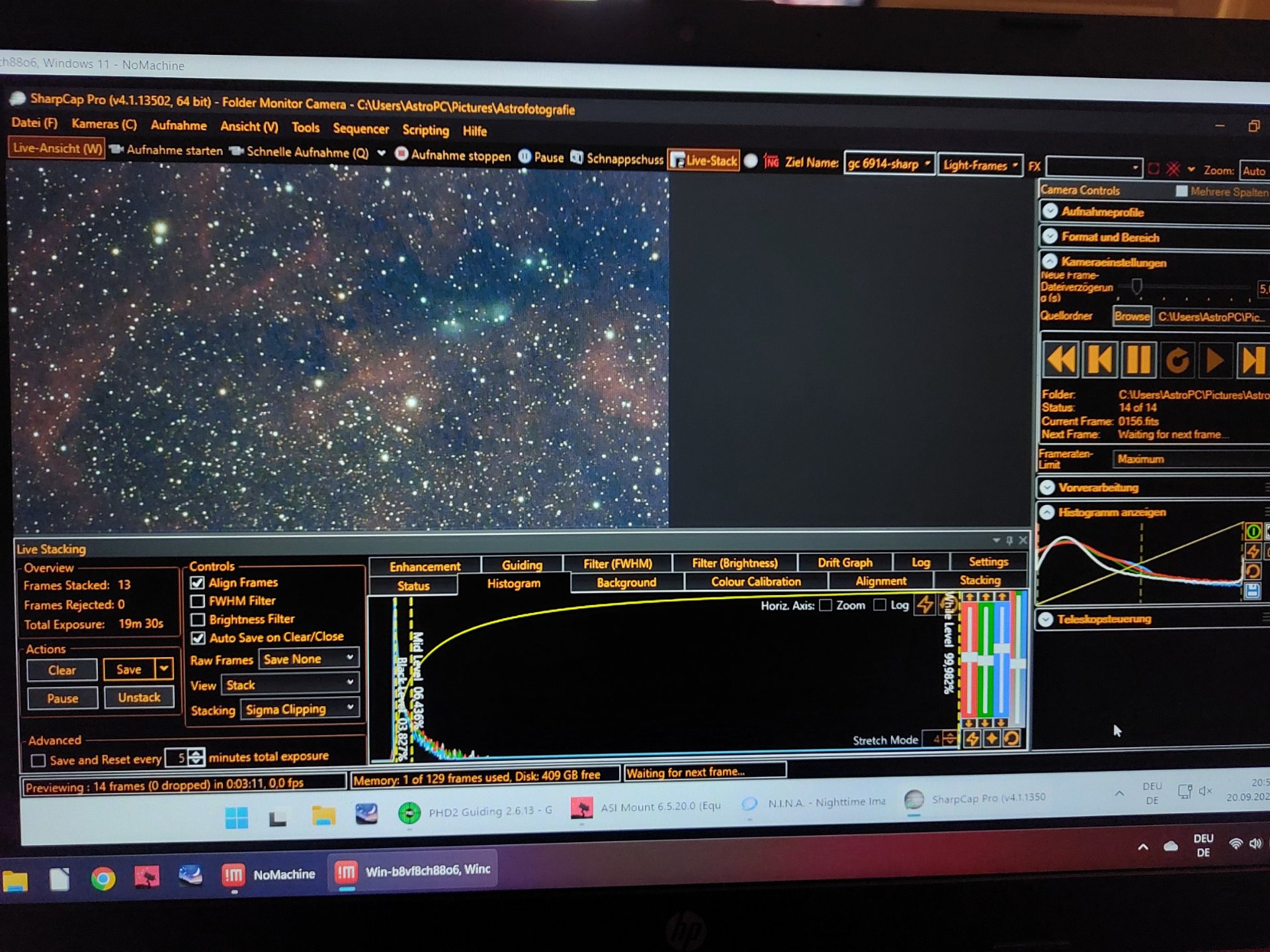1270x952 pixels.
Task: Open the Raw Frames Save None dropdown
Action: pyautogui.click(x=309, y=659)
